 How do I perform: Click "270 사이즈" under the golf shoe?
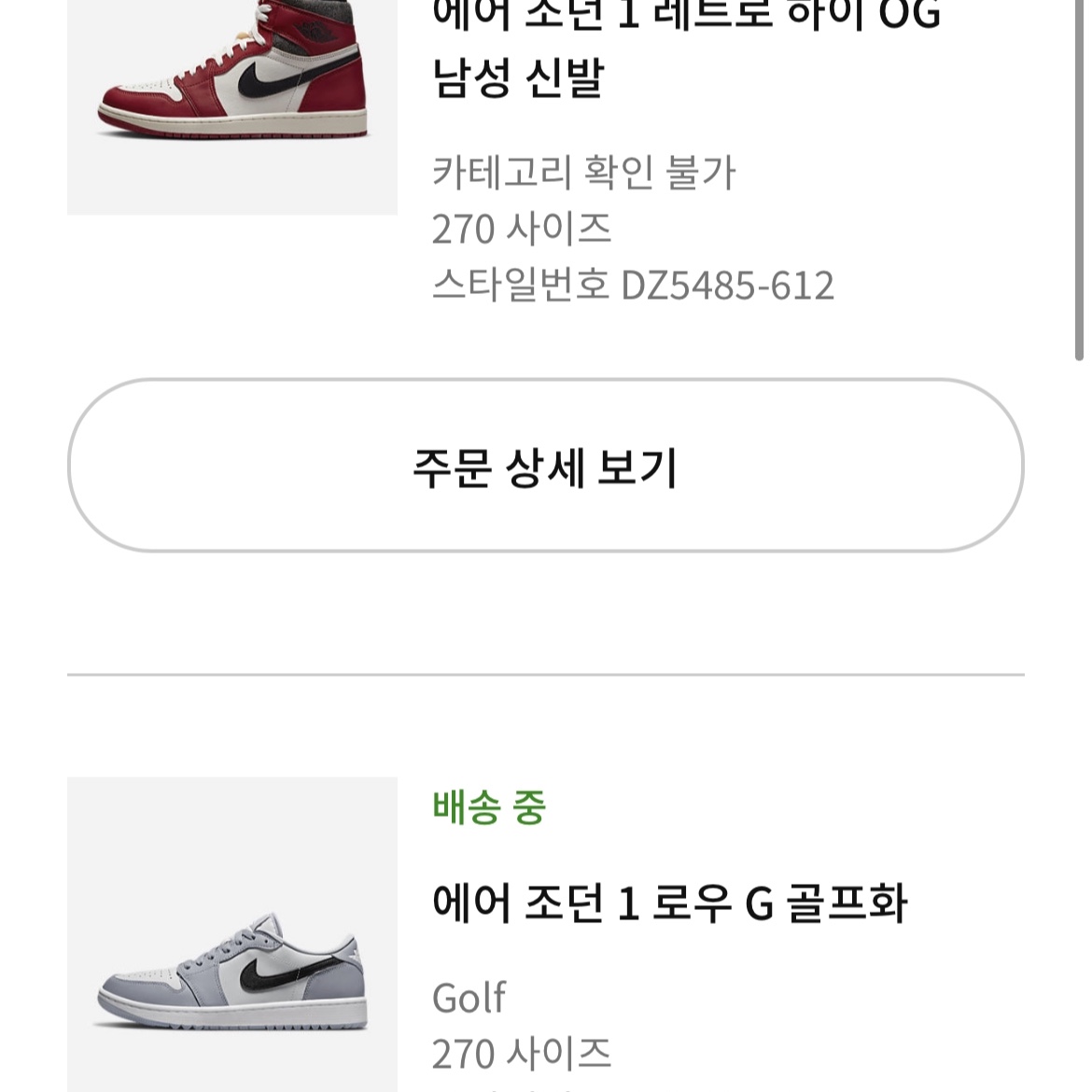point(523,1052)
